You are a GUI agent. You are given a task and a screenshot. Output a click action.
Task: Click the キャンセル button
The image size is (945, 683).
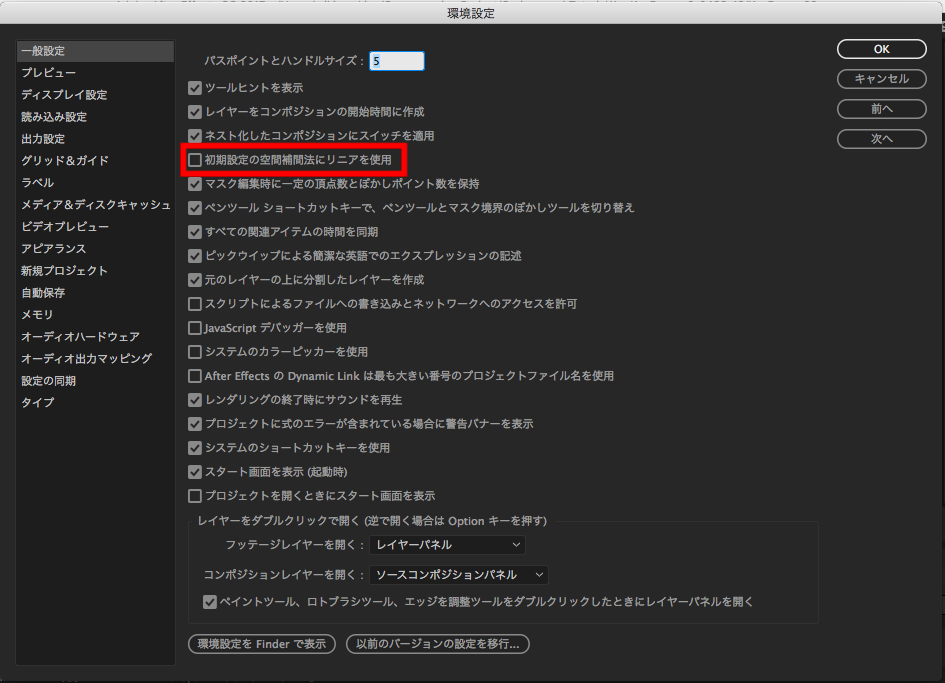(881, 79)
